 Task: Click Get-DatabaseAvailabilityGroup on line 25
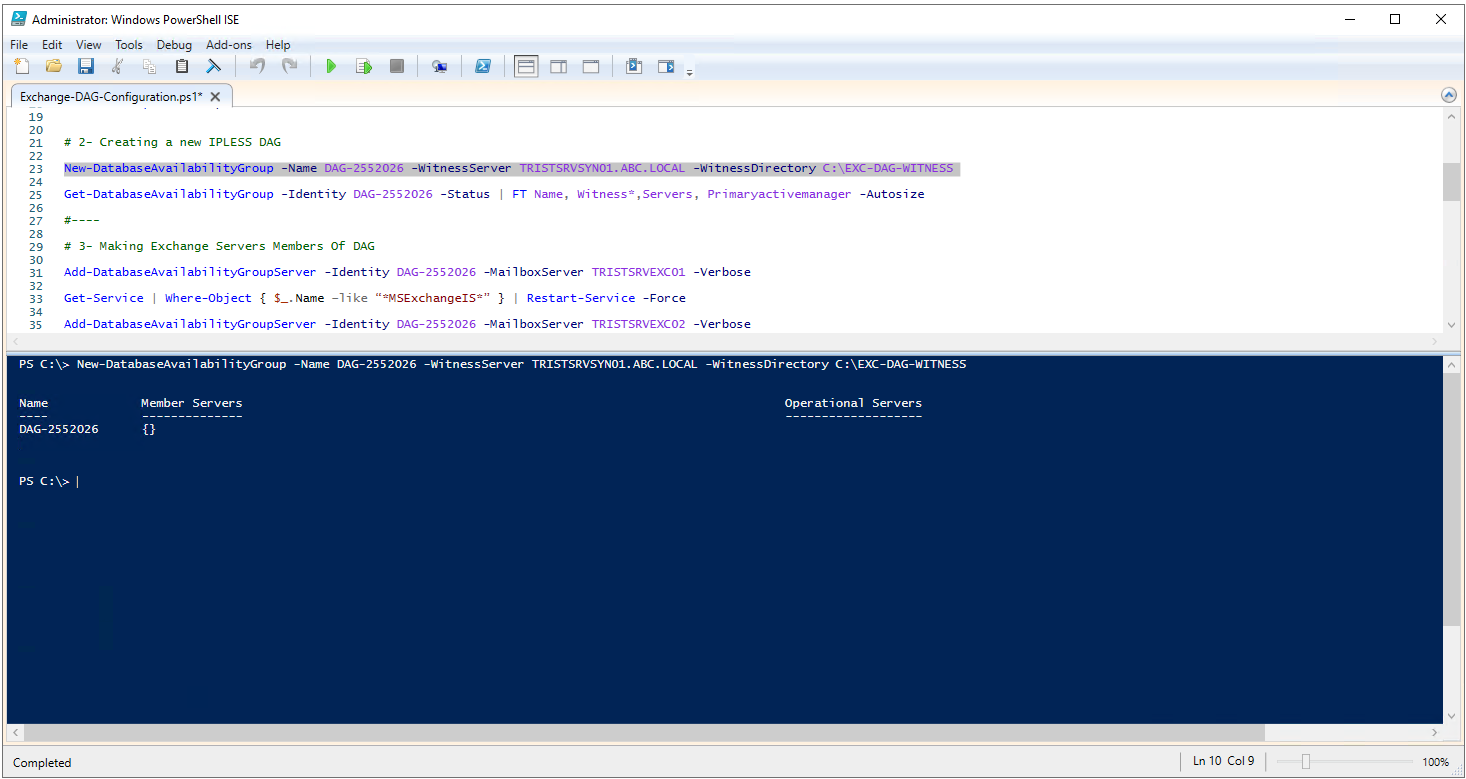(168, 194)
